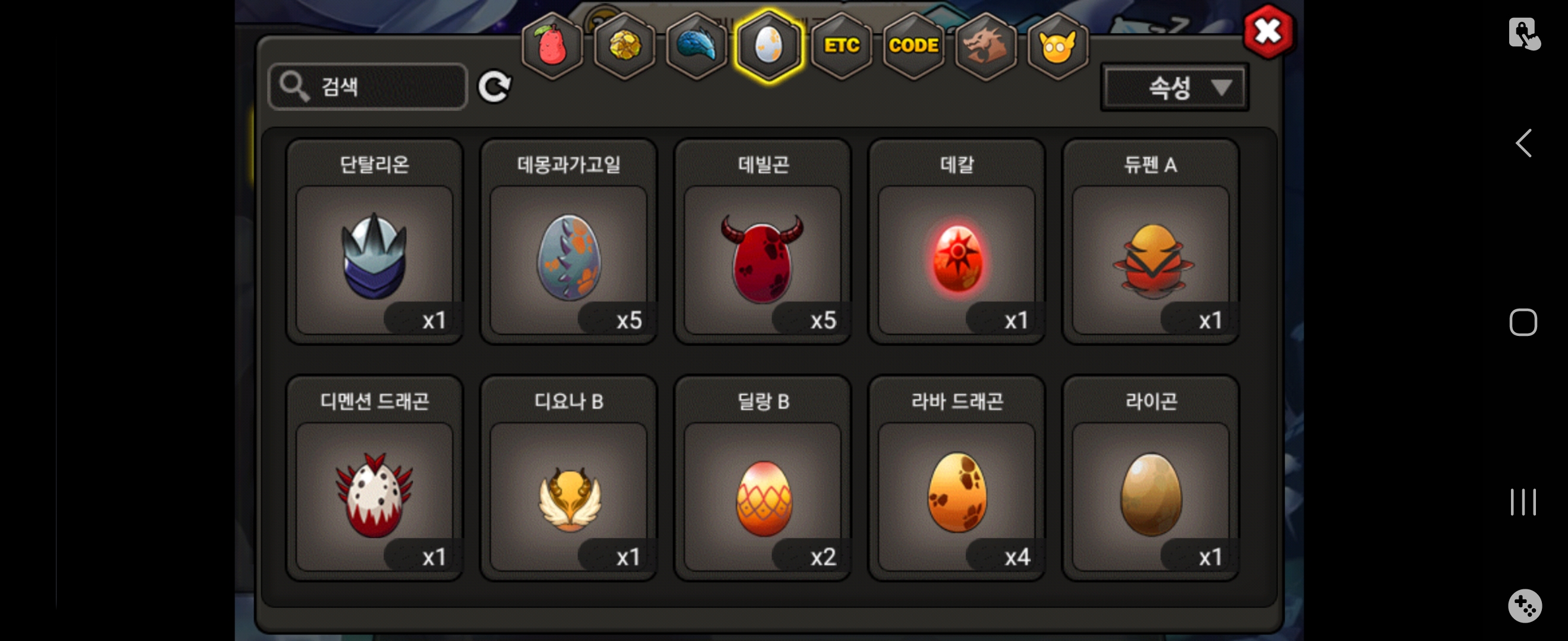
Task: Tap the Android back navigation arrow
Action: [1523, 144]
